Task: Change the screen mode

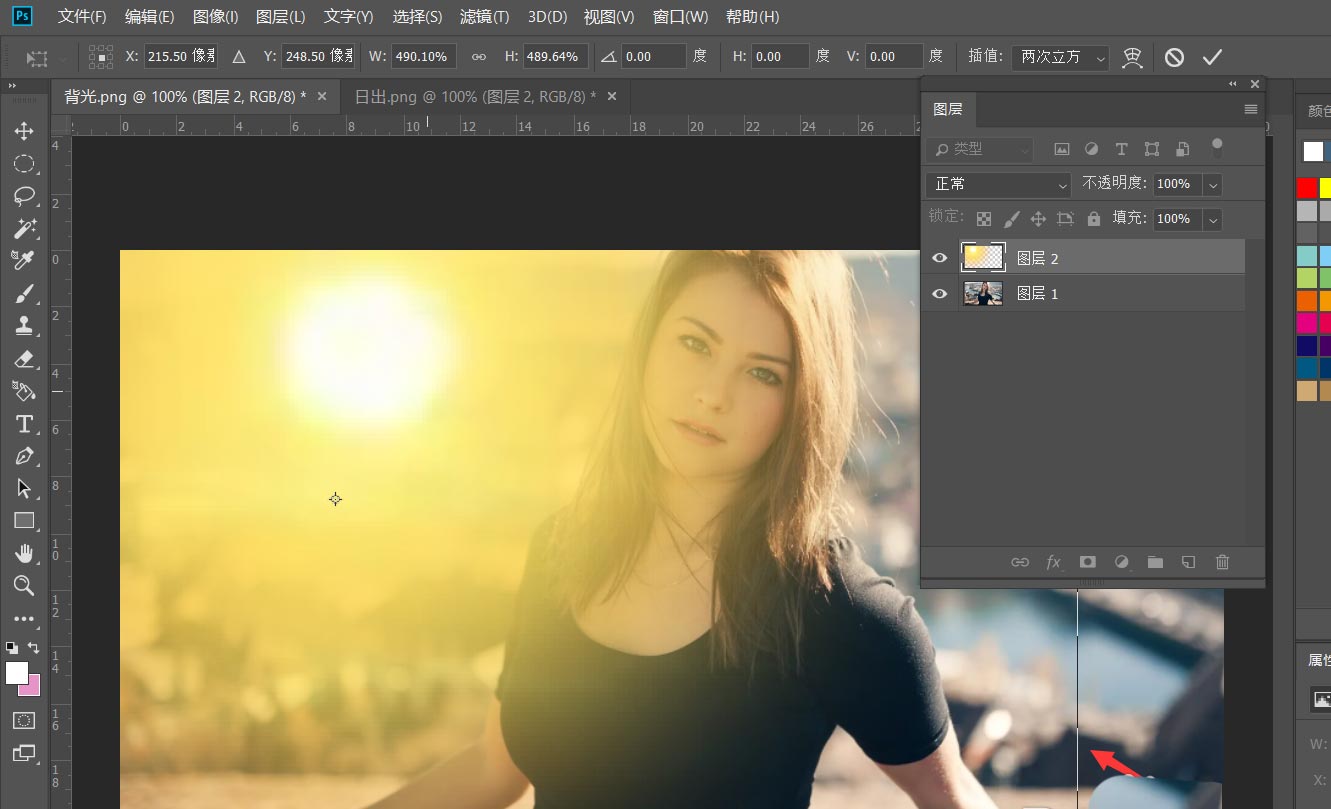Action: click(24, 753)
